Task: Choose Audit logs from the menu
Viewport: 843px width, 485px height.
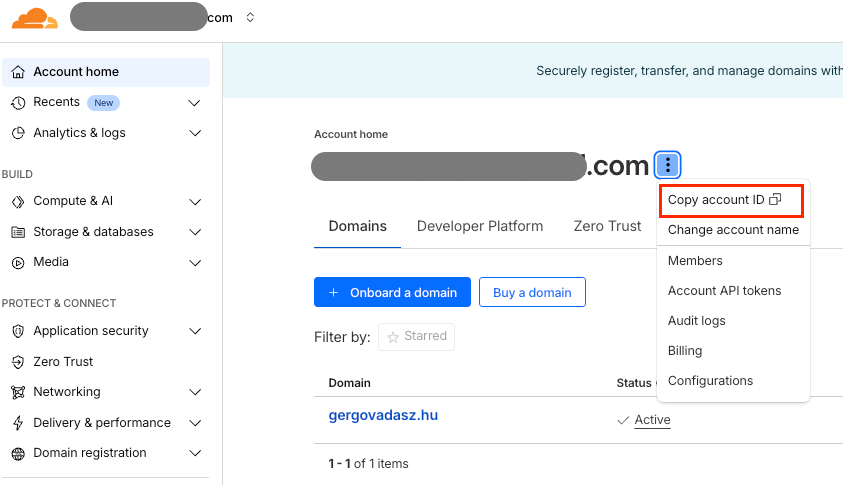Action: coord(696,321)
